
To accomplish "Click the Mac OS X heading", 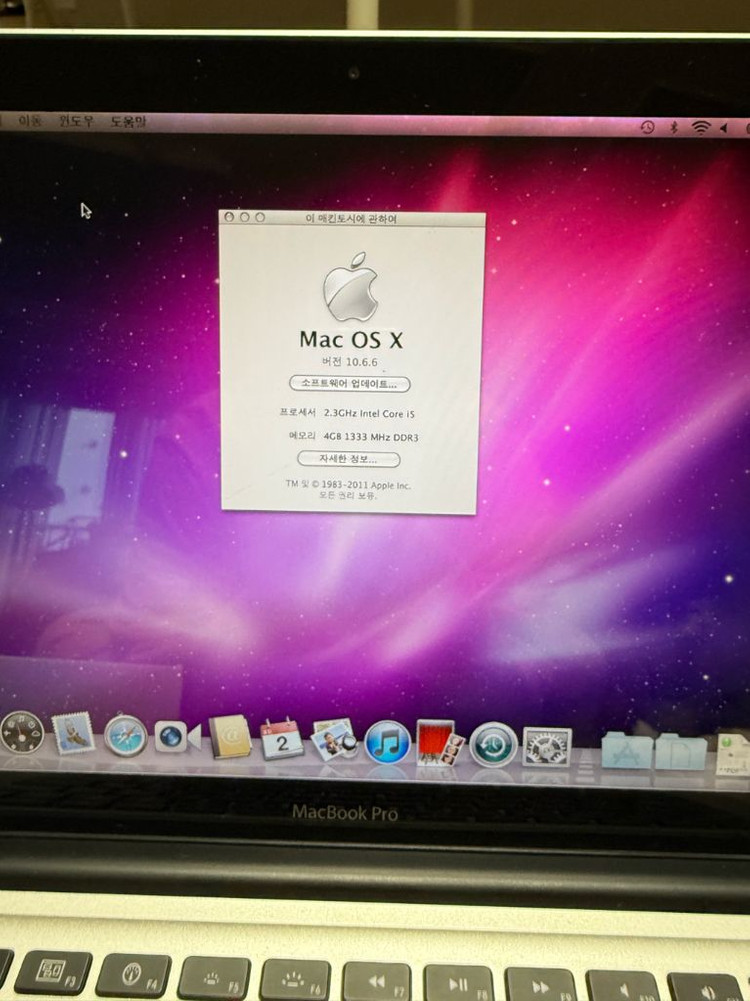I will pyautogui.click(x=351, y=340).
